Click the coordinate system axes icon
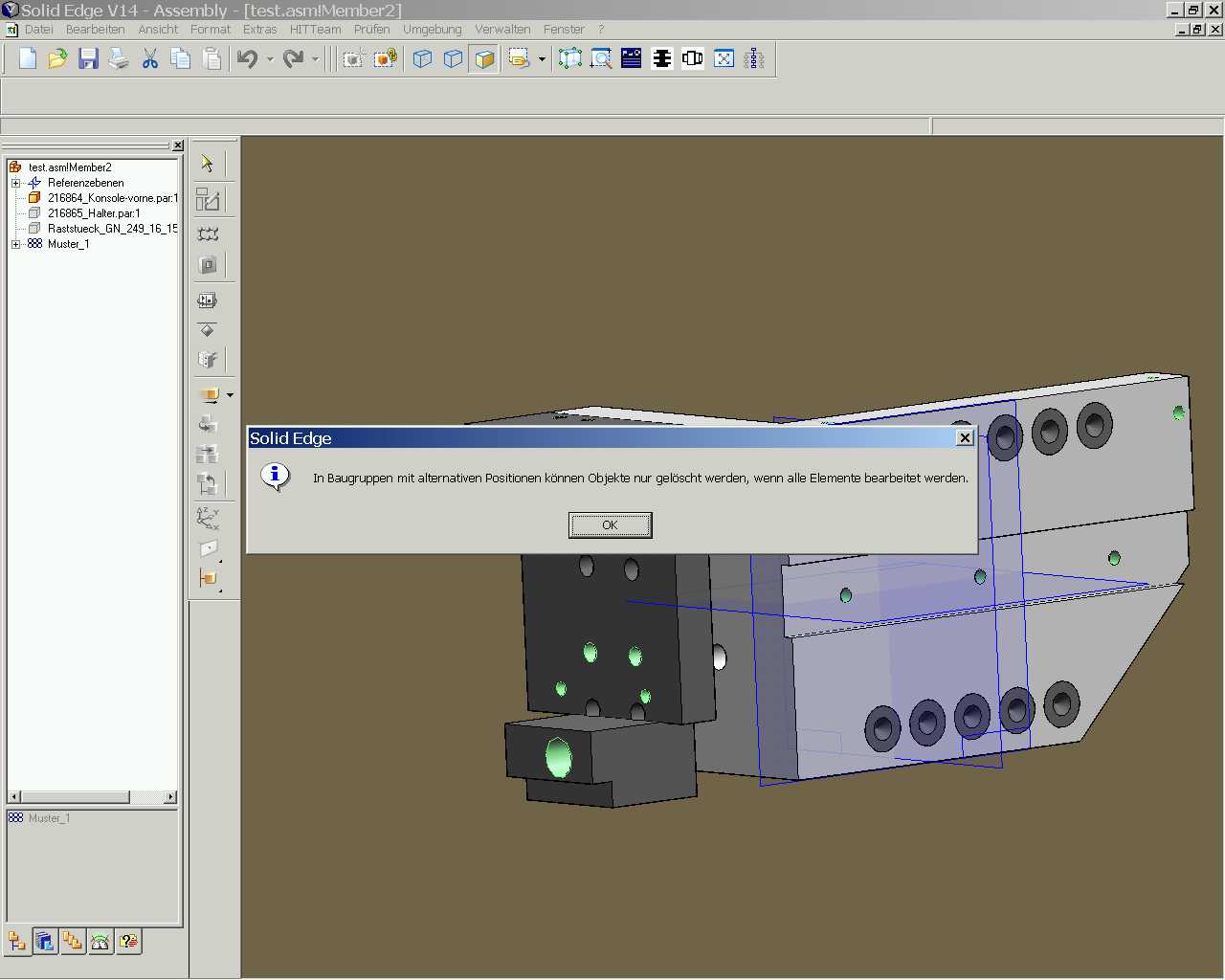The image size is (1225, 980). 208,518
